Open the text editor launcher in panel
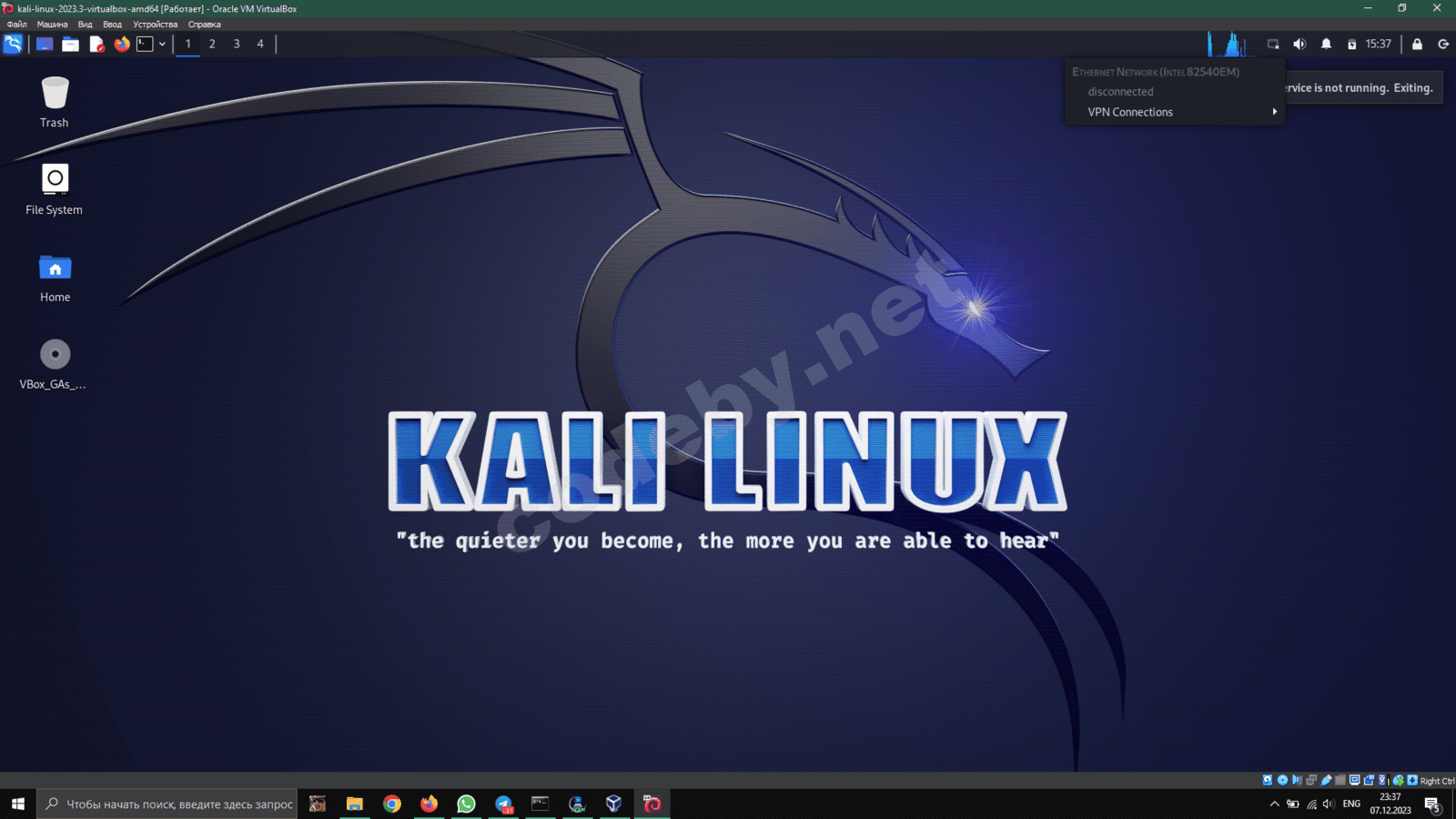 (x=96, y=44)
